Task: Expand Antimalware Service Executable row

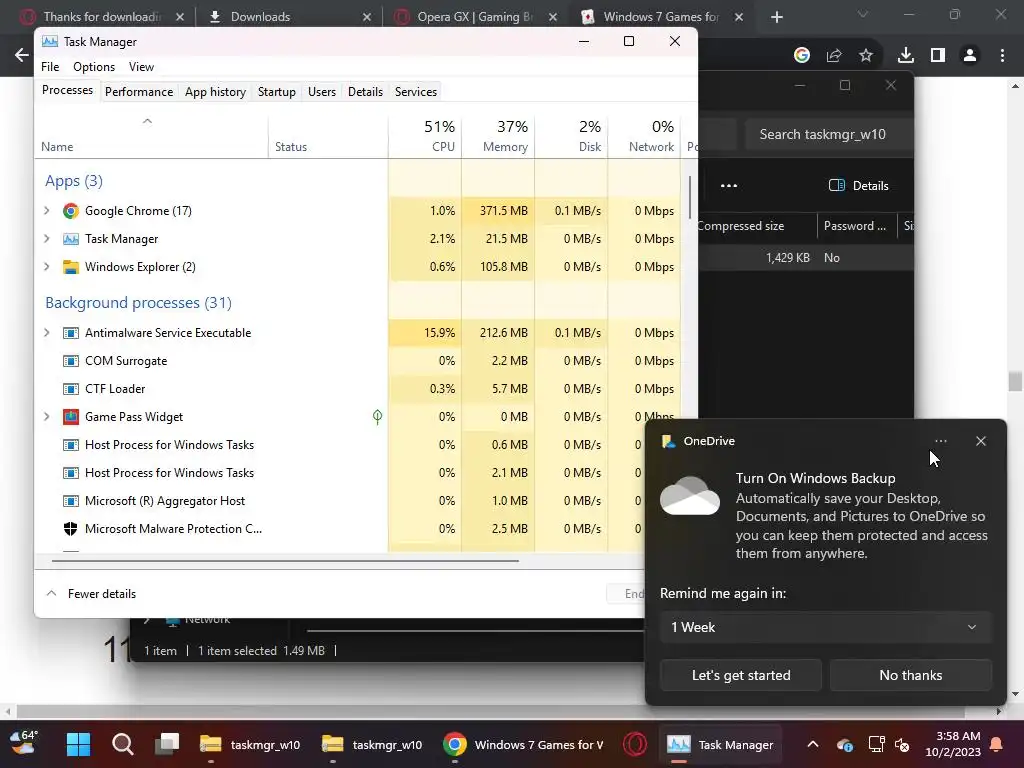Action: (46, 333)
